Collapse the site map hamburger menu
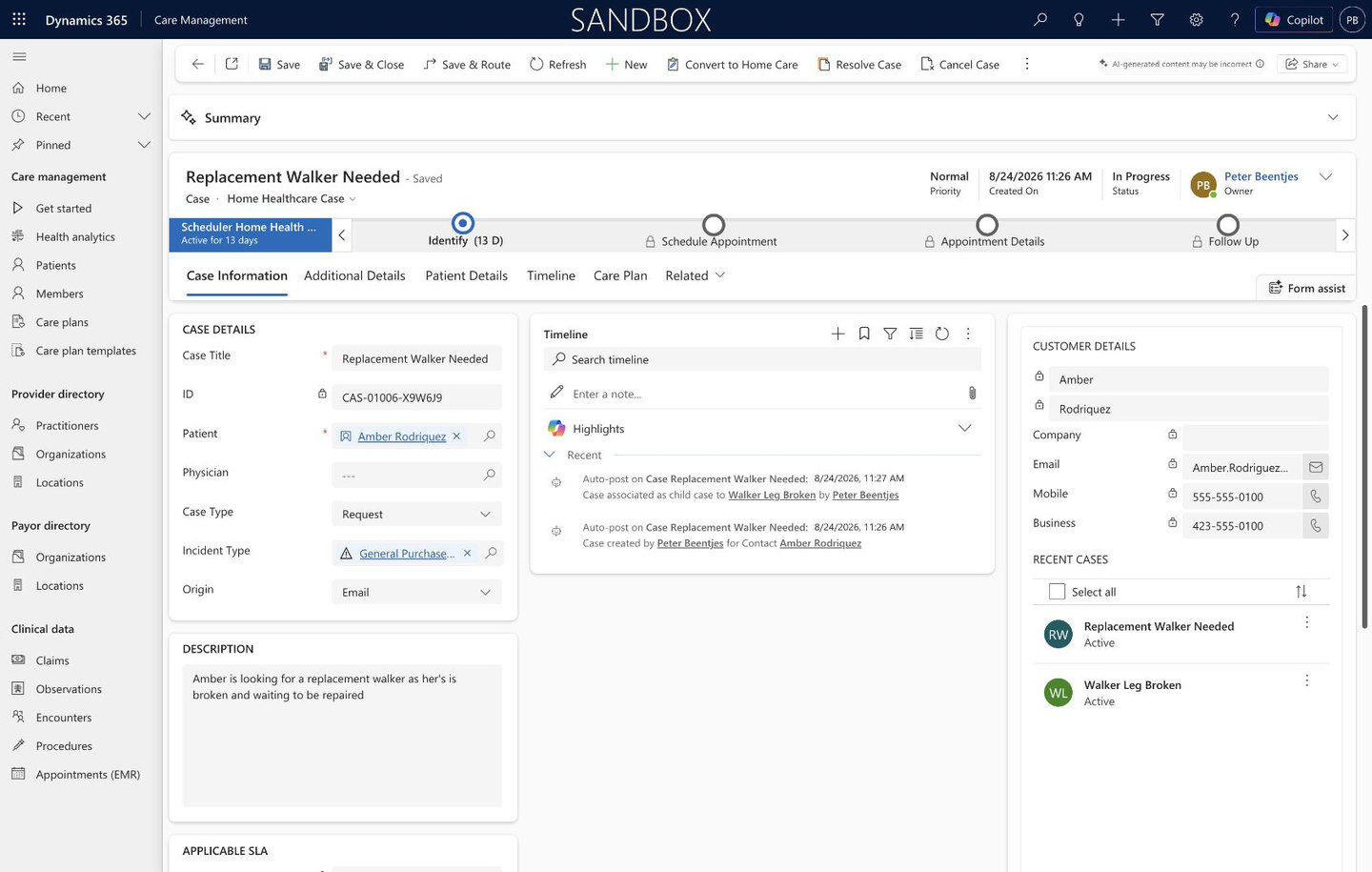Image resolution: width=1372 pixels, height=872 pixels. (19, 56)
